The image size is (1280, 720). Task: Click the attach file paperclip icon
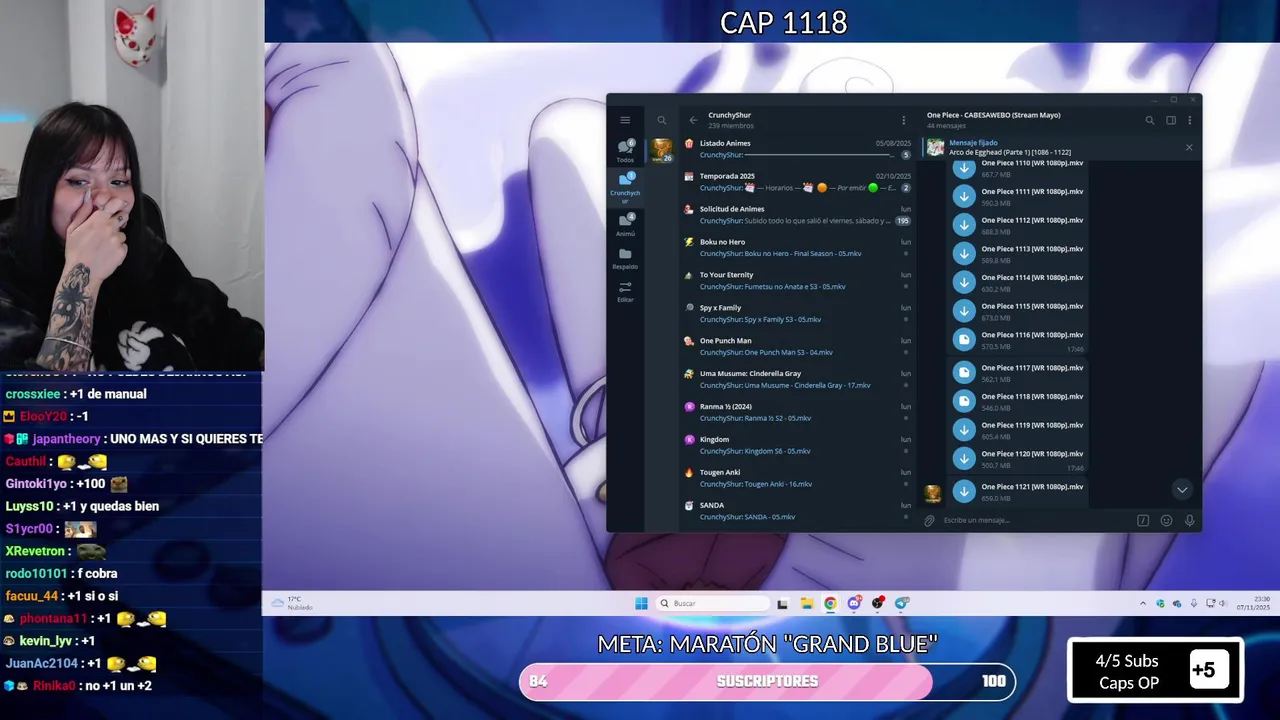[x=929, y=520]
